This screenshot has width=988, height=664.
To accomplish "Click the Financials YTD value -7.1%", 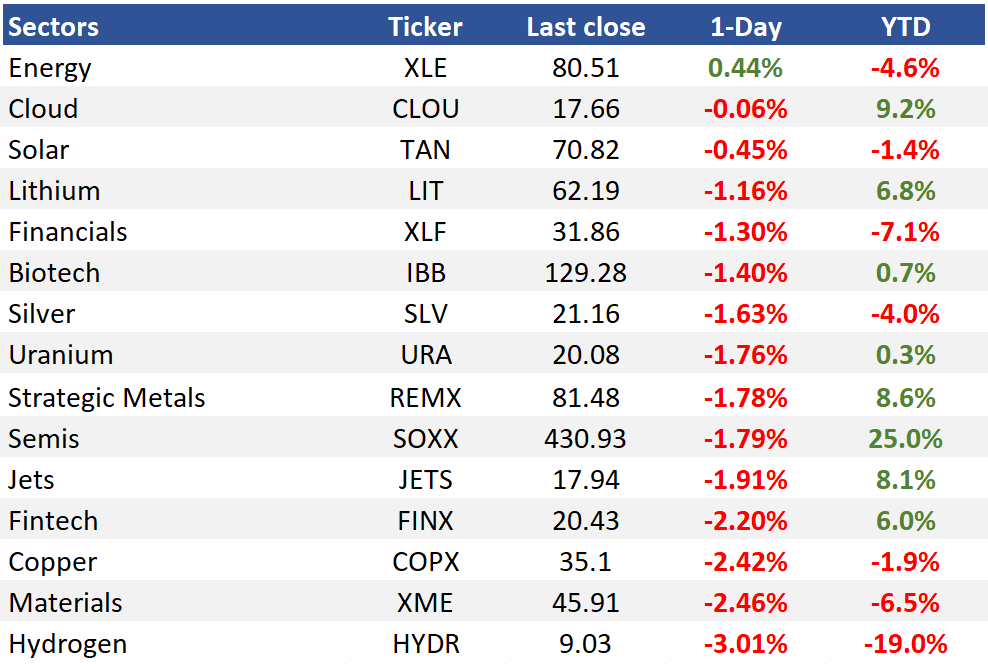I will pos(905,232).
